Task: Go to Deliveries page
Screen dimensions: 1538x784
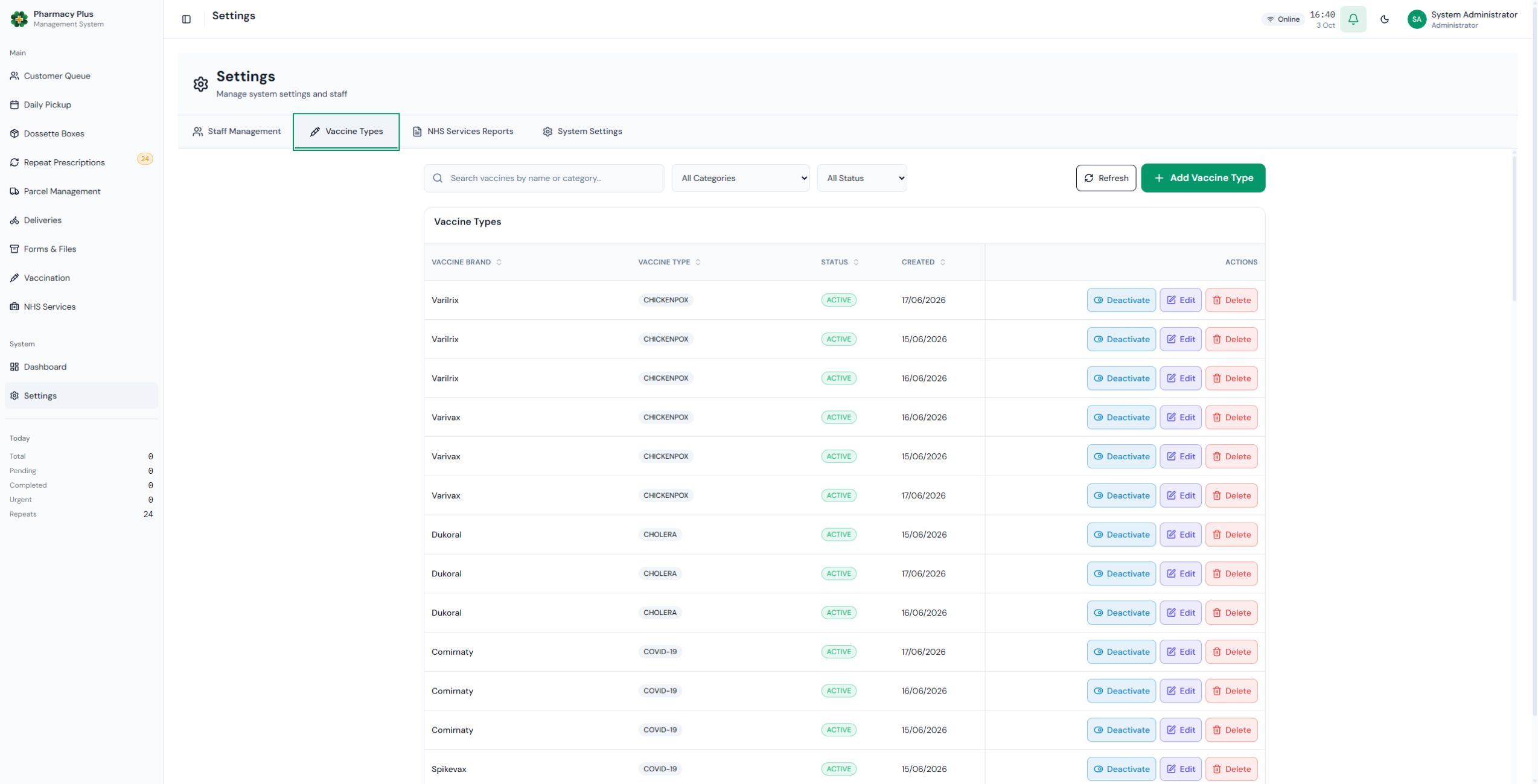Action: point(81,220)
